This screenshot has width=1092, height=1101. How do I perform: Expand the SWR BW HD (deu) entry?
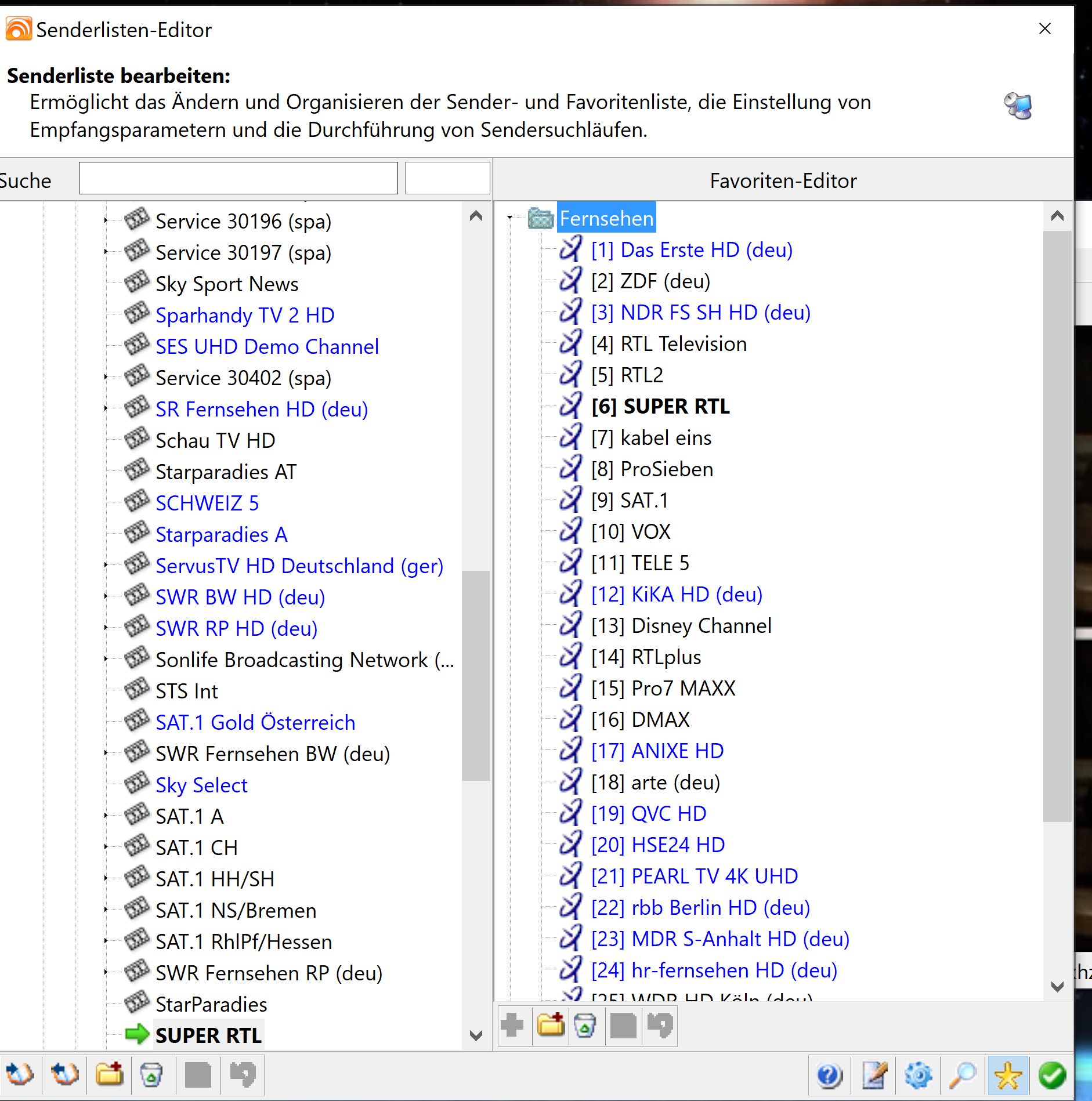click(x=106, y=596)
